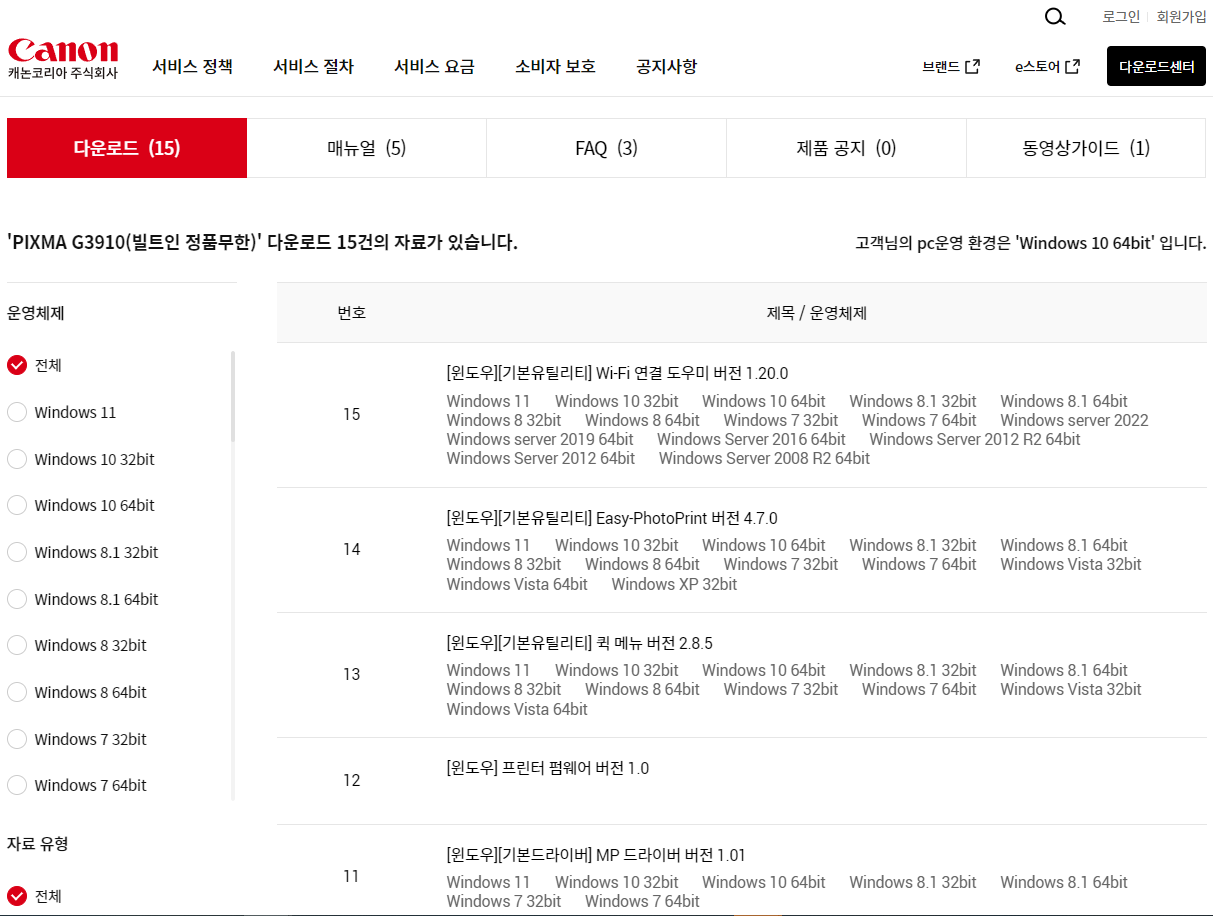Select Windows 8 32bit radio option
The image size is (1213, 916).
[17, 645]
